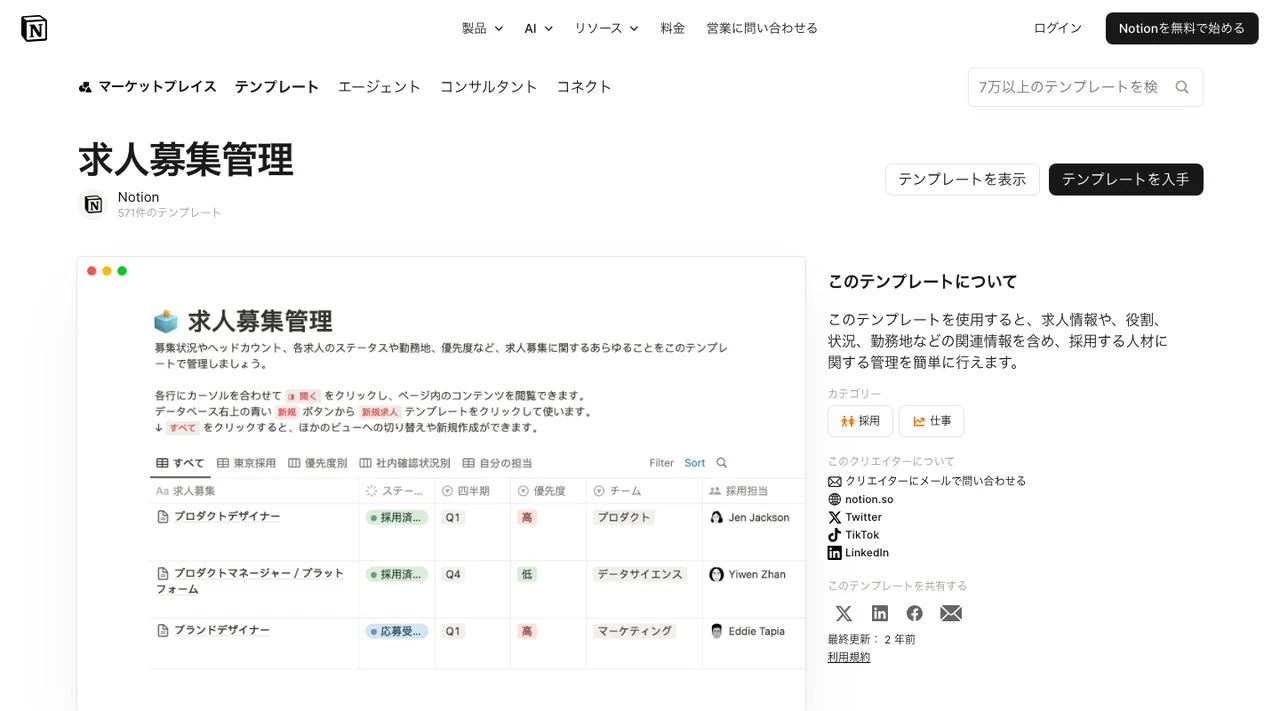Click the LinkedIn icon in creator links
The width and height of the screenshot is (1280, 711).
[x=835, y=553]
